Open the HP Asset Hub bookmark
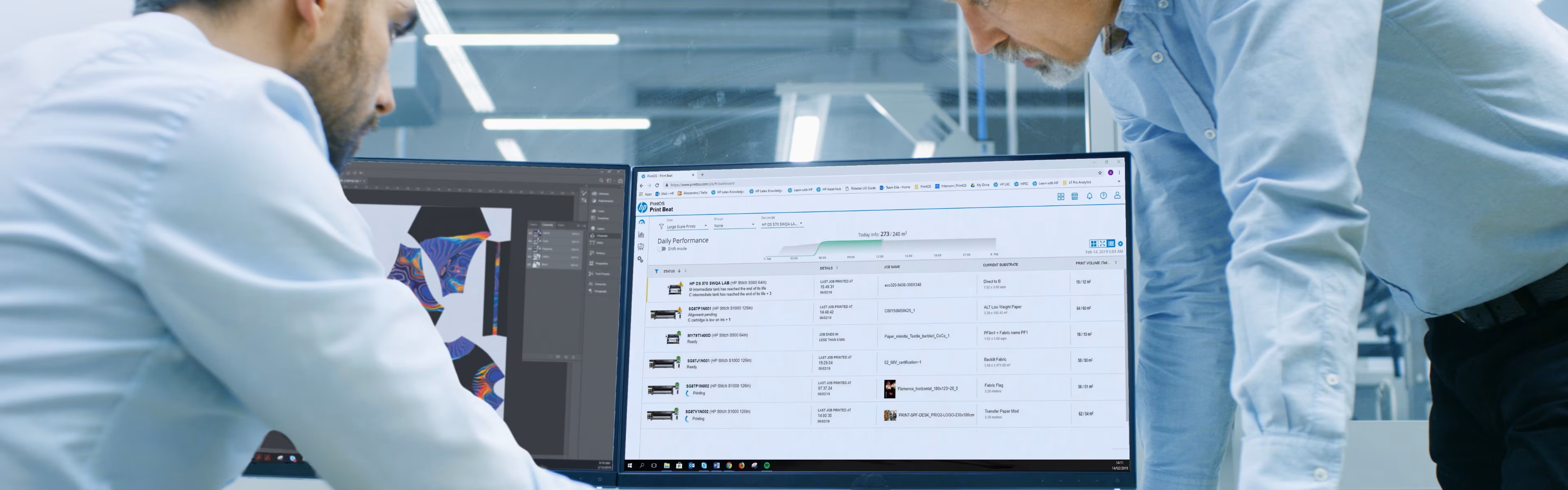 829,189
